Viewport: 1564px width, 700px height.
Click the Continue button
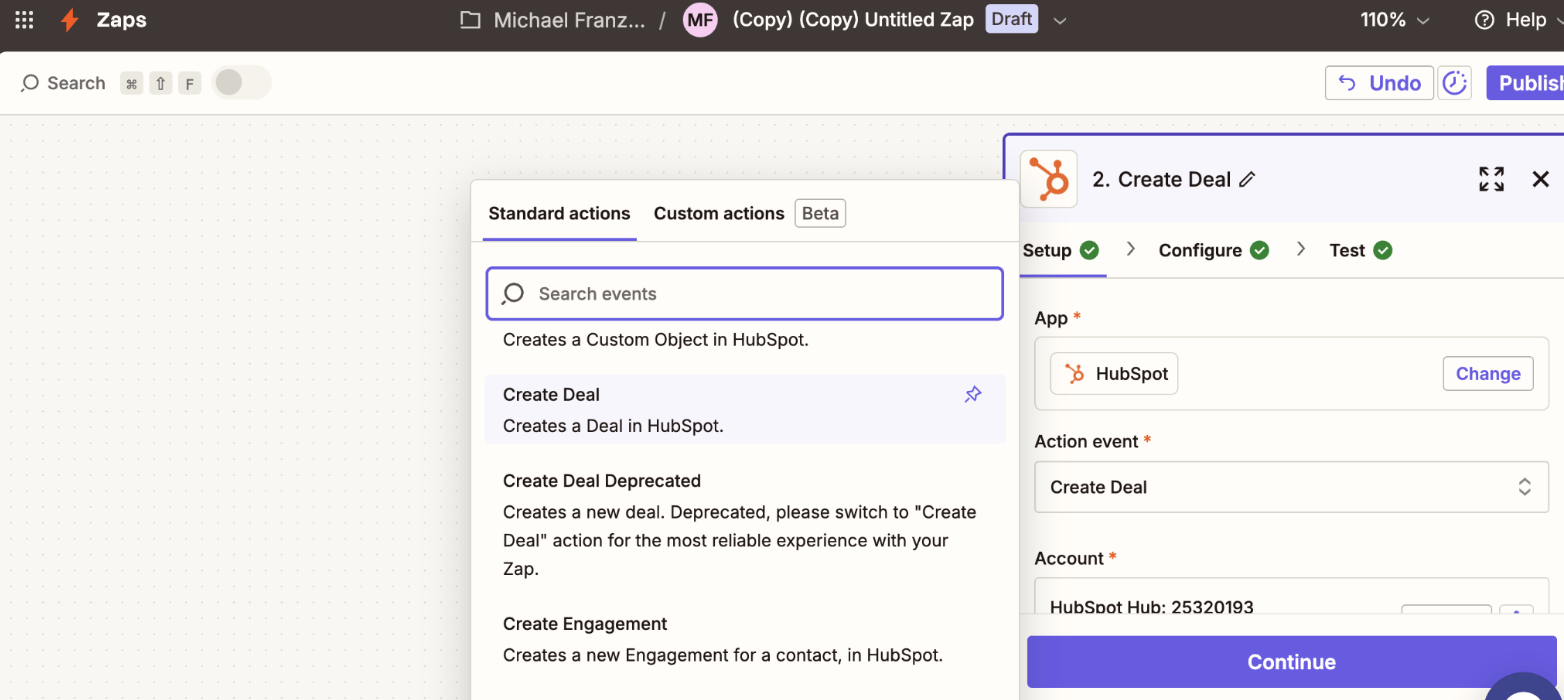click(1291, 661)
